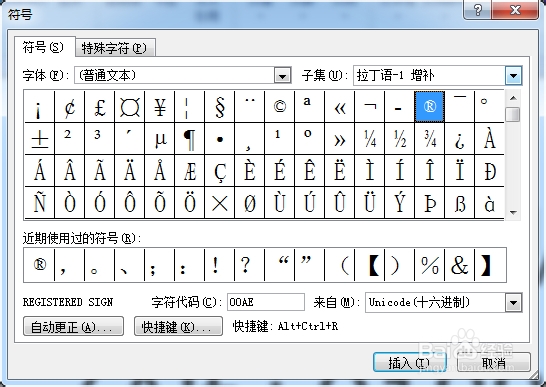This screenshot has height=387, width=546.
Task: Pick recently used ampersand symbol
Action: pos(459,265)
